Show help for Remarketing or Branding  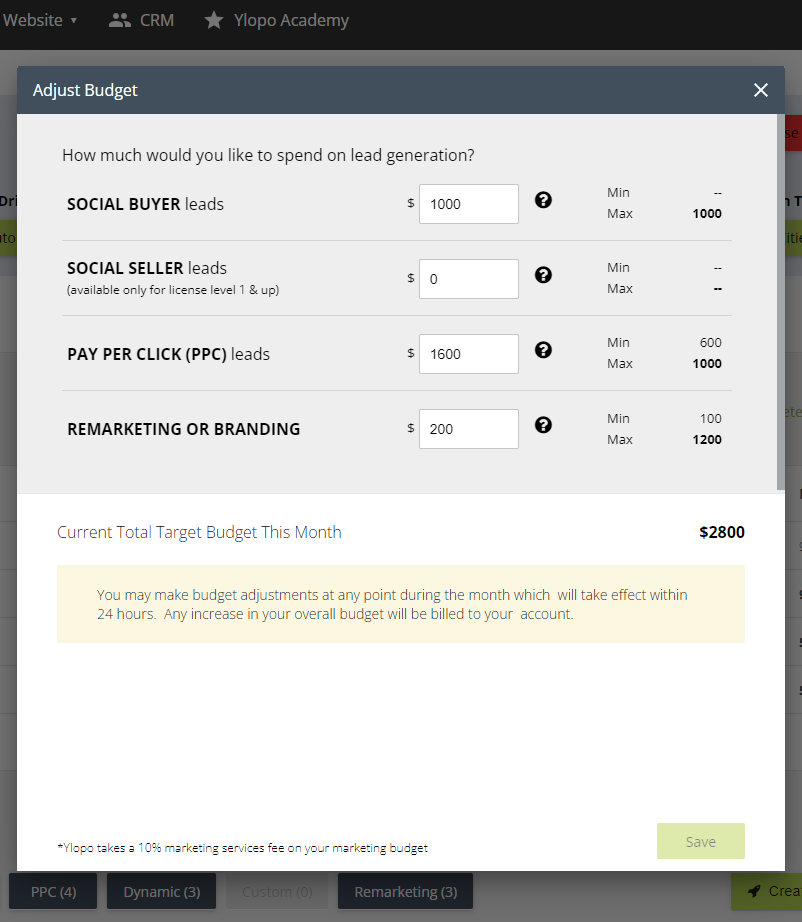click(543, 425)
